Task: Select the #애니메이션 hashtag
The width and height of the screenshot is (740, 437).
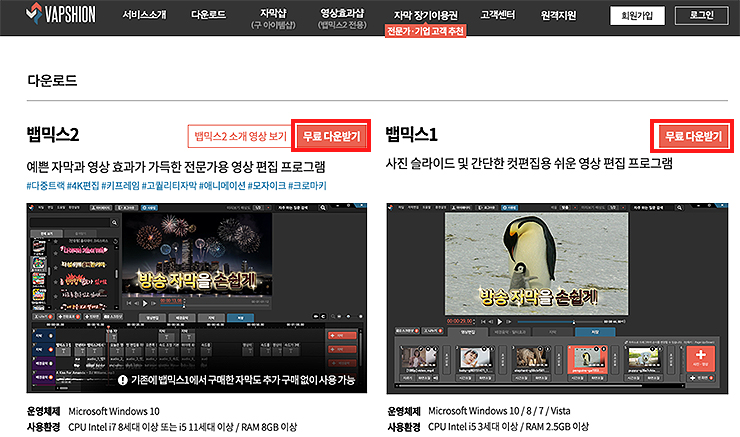Action: tap(222, 186)
